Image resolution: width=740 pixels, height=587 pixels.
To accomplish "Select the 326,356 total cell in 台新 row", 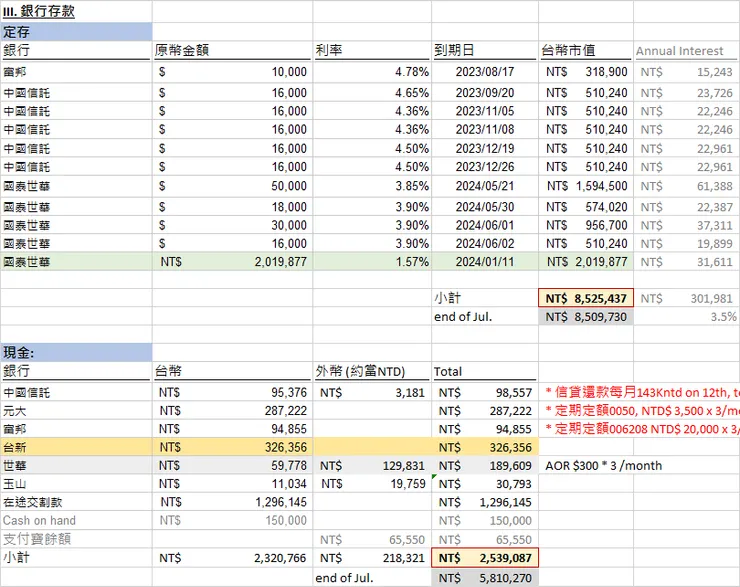I will [x=485, y=447].
